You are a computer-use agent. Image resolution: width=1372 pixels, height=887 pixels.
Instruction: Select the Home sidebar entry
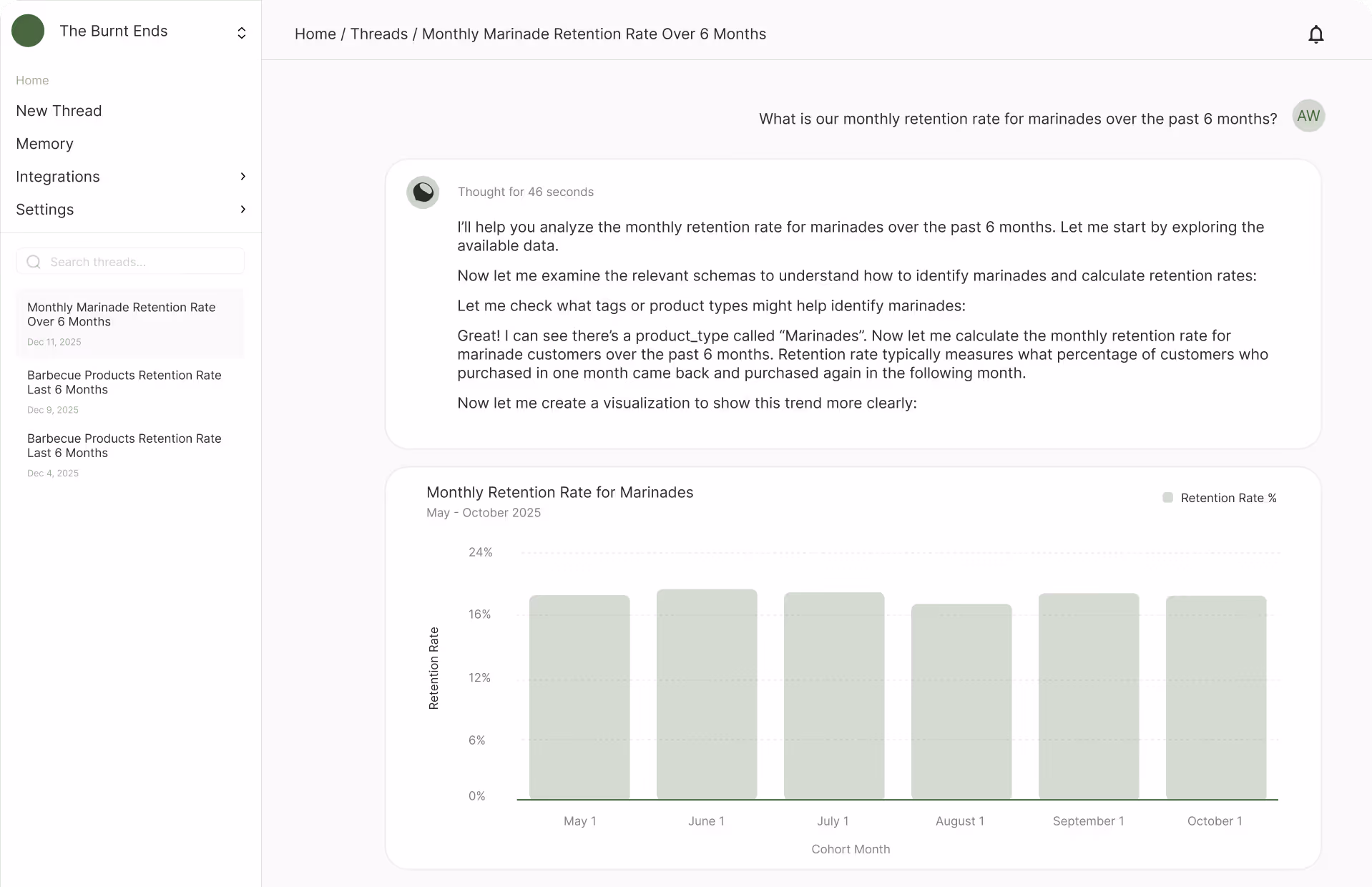click(x=32, y=80)
